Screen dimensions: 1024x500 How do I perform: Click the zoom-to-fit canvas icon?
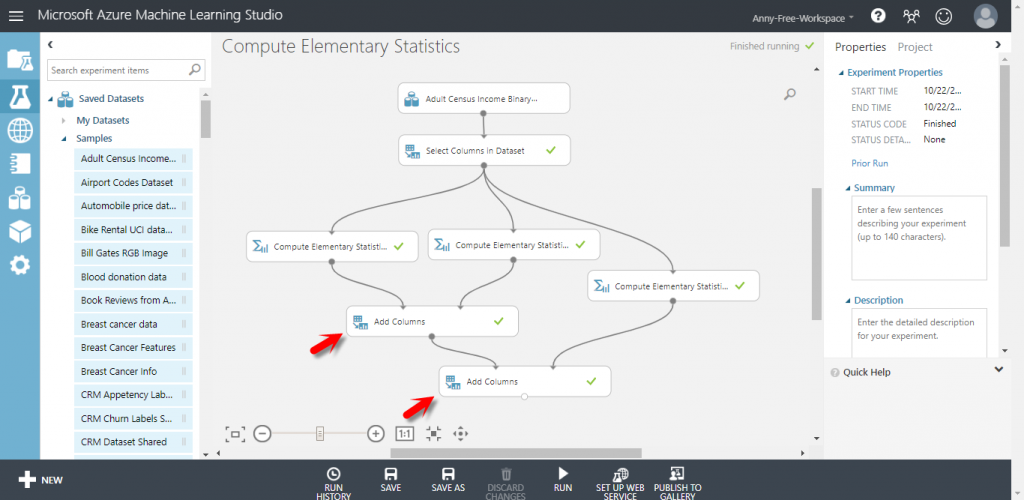(x=235, y=433)
